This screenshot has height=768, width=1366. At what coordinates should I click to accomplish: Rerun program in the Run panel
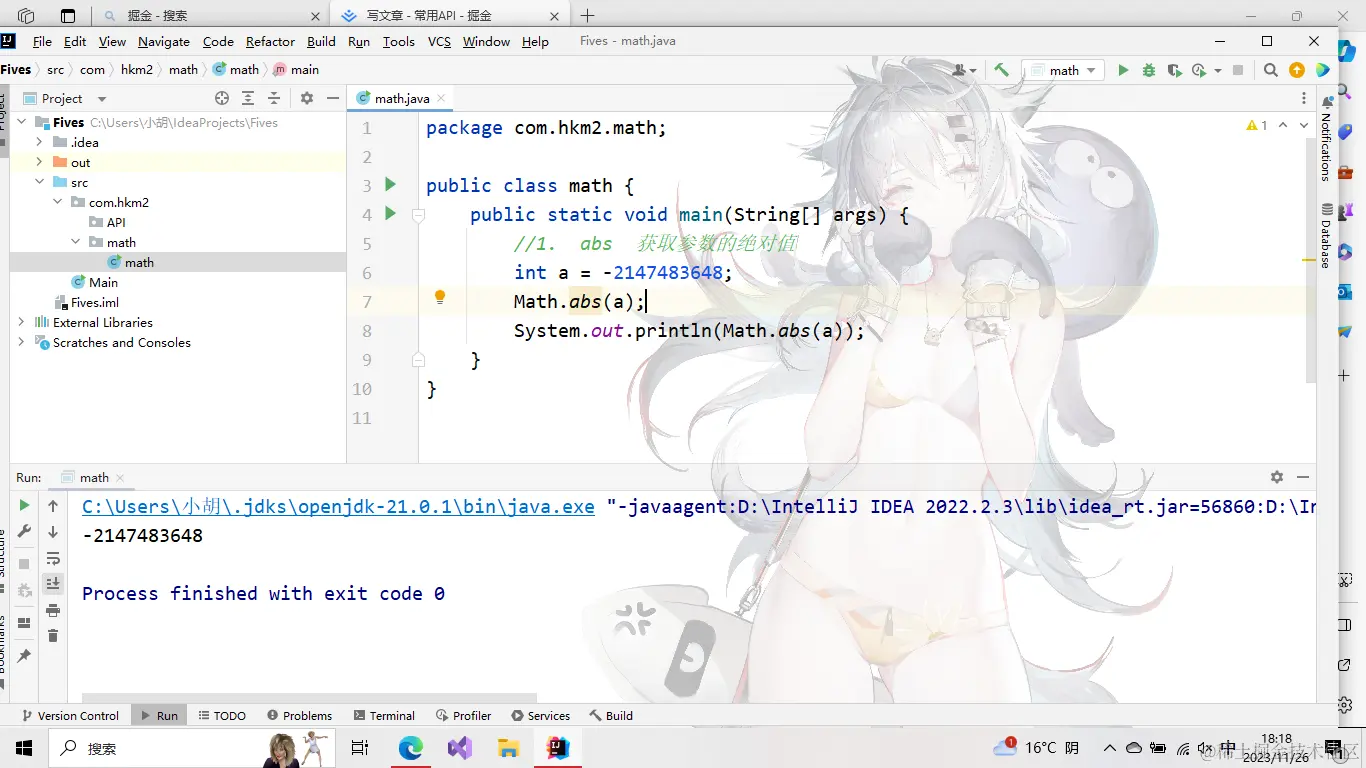(25, 506)
